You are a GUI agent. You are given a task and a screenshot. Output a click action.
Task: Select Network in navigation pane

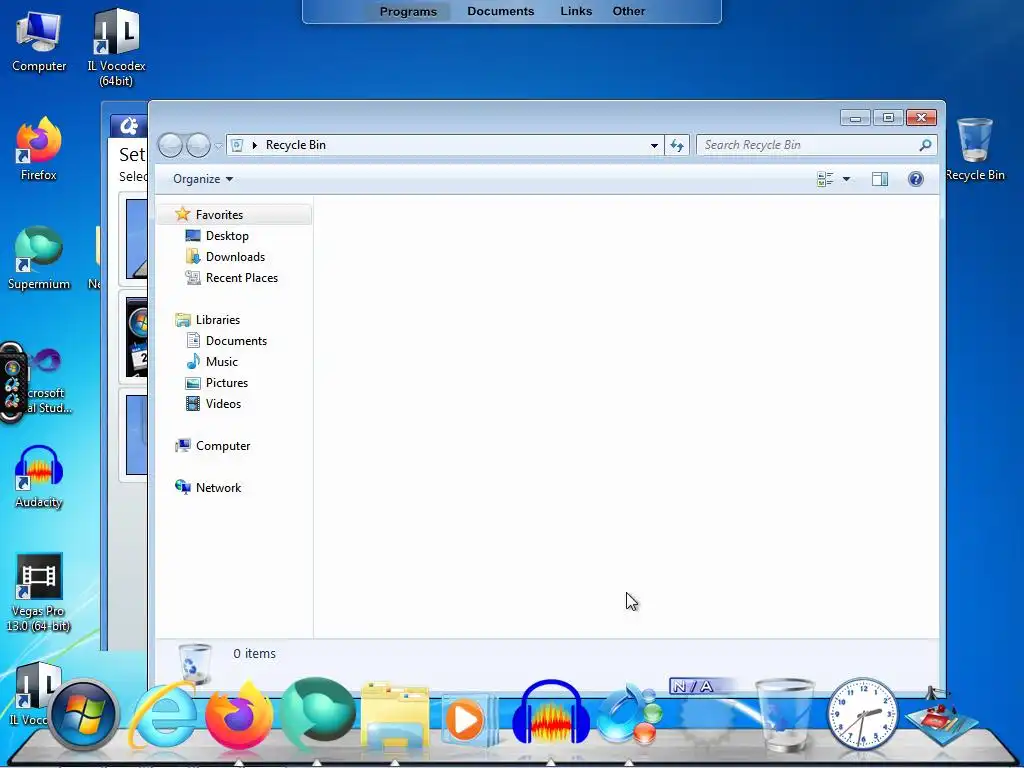[218, 488]
